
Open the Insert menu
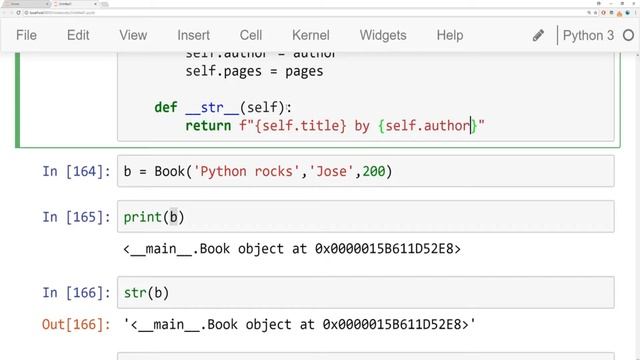pos(193,35)
